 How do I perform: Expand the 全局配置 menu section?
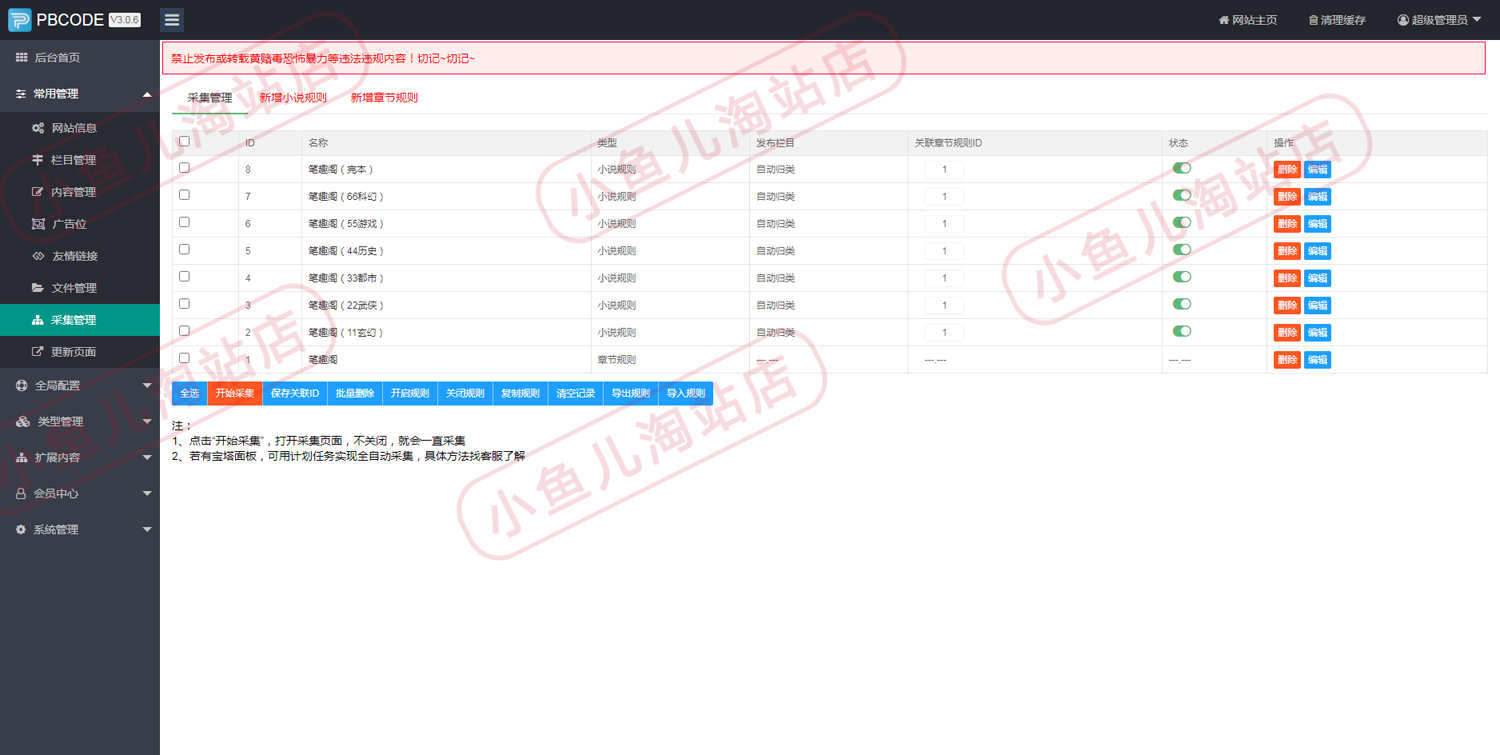tap(80, 385)
